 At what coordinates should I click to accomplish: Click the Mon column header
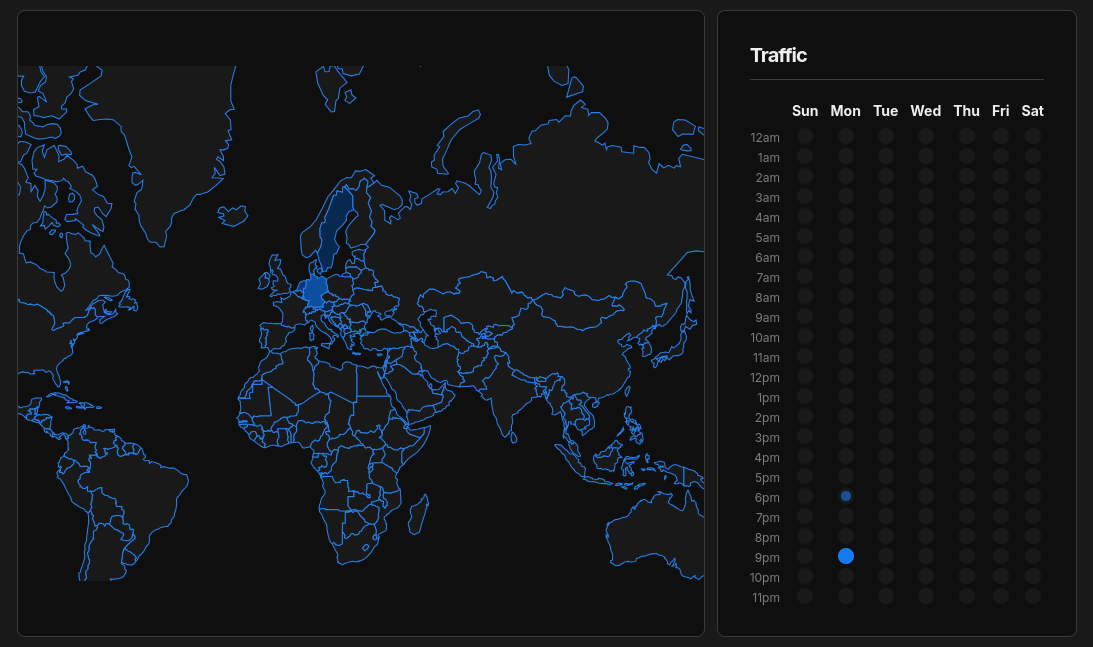point(846,111)
